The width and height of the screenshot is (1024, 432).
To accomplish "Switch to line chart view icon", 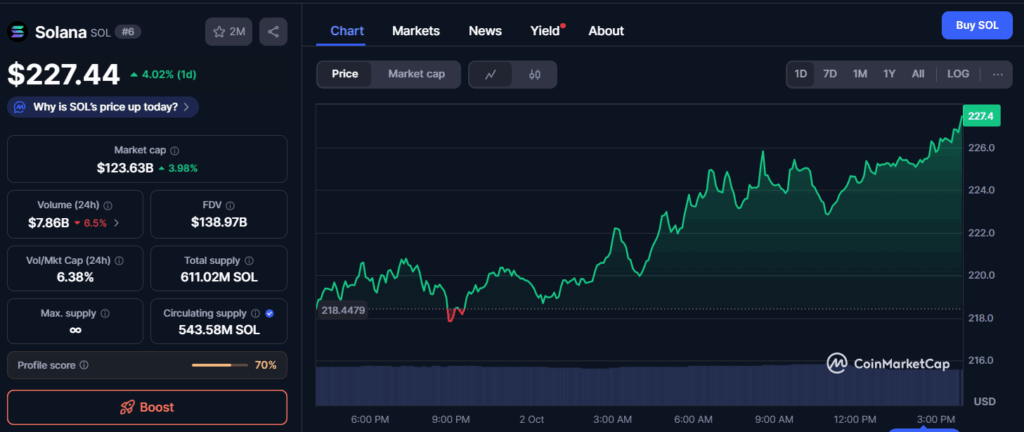I will click(490, 74).
